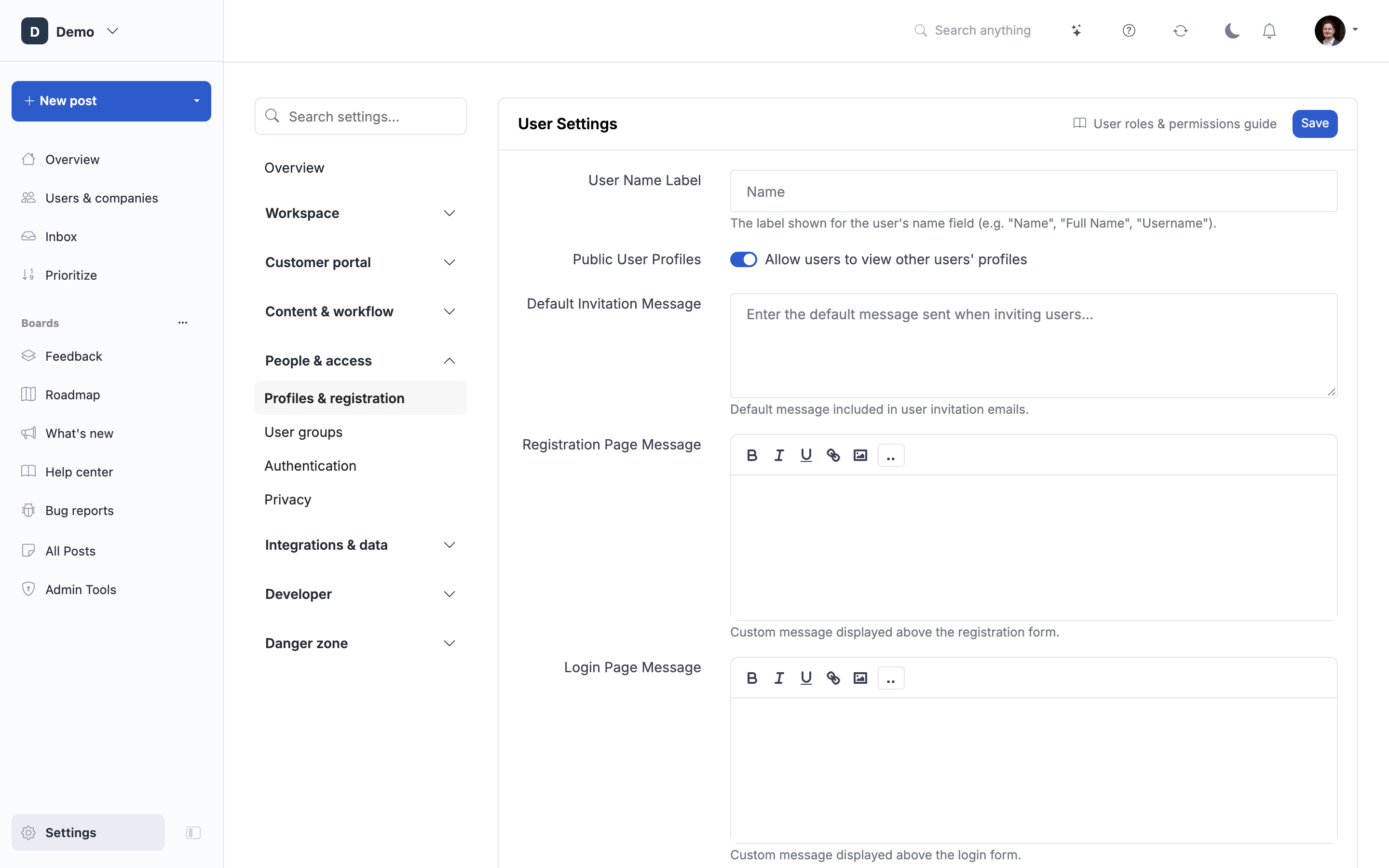Insert image in Login Page Message editor
Screen dimensions: 1389x868
pyautogui.click(x=860, y=678)
